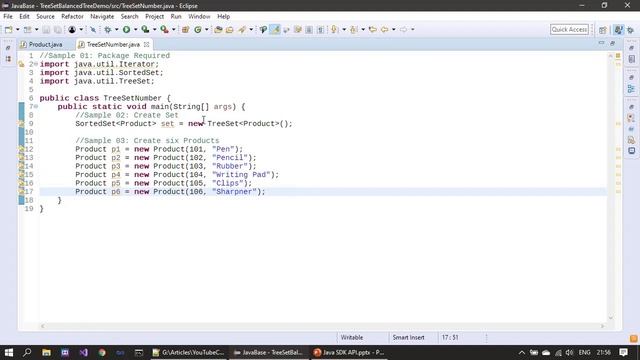Focus the Quick Access search field
640x360 pixels.
569,29
